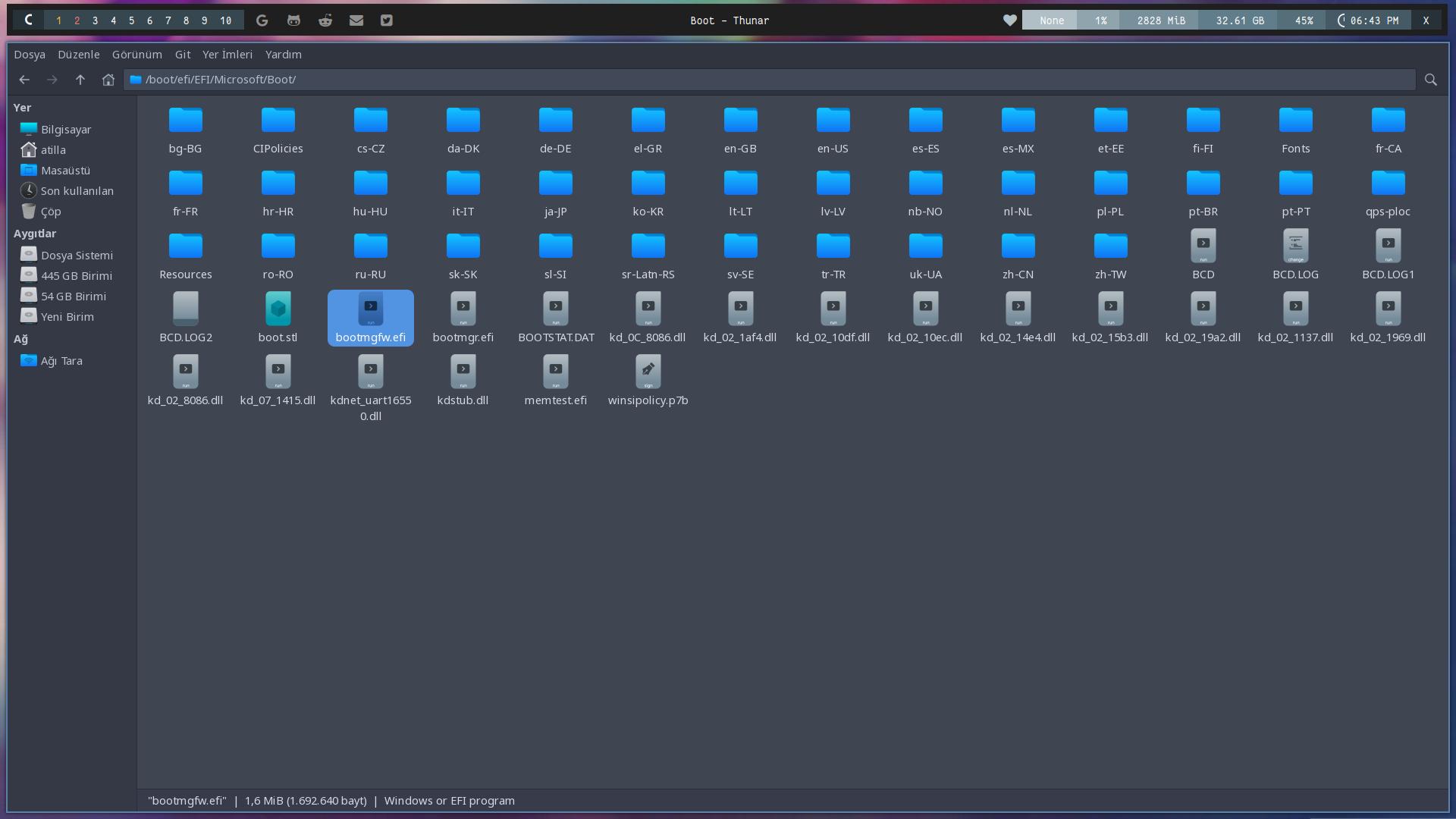The height and width of the screenshot is (819, 1456).
Task: Open Ağı Tara network entry
Action: coord(61,361)
